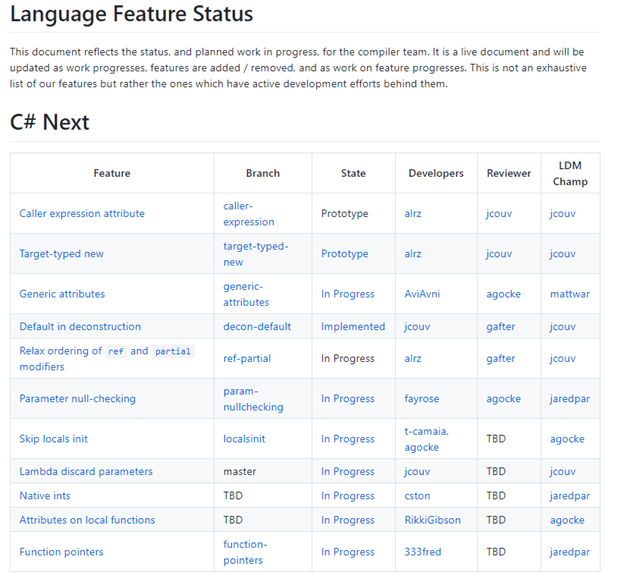Open the localsinit branch link

(244, 439)
